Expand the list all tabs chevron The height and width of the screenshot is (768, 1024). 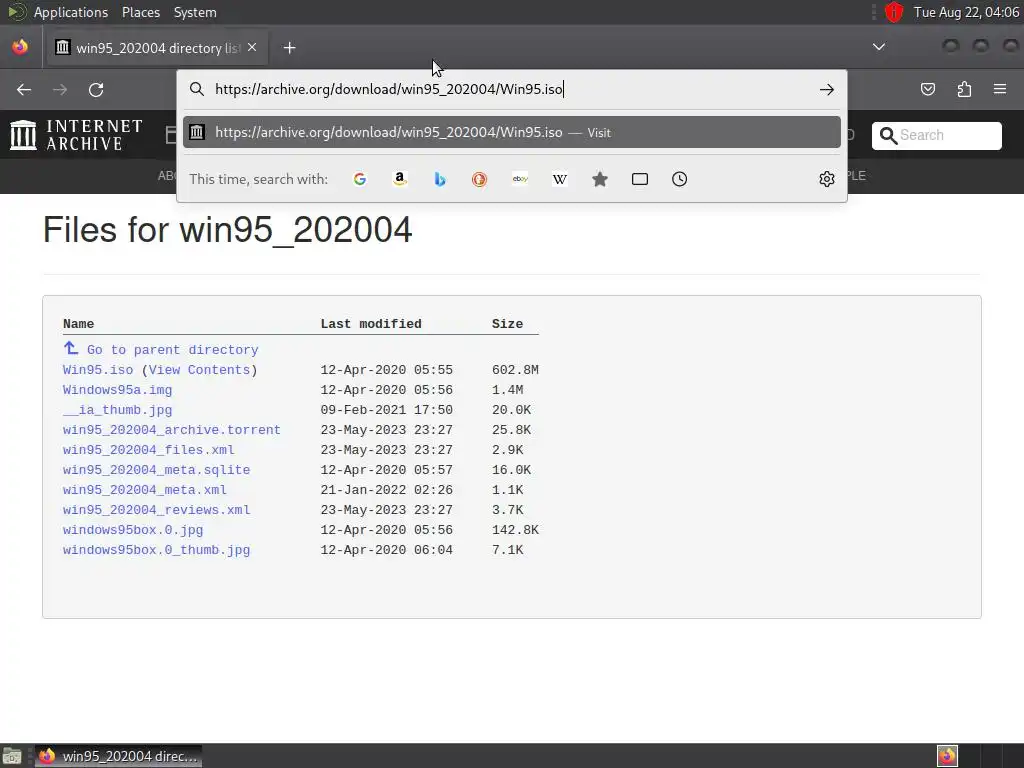879,47
